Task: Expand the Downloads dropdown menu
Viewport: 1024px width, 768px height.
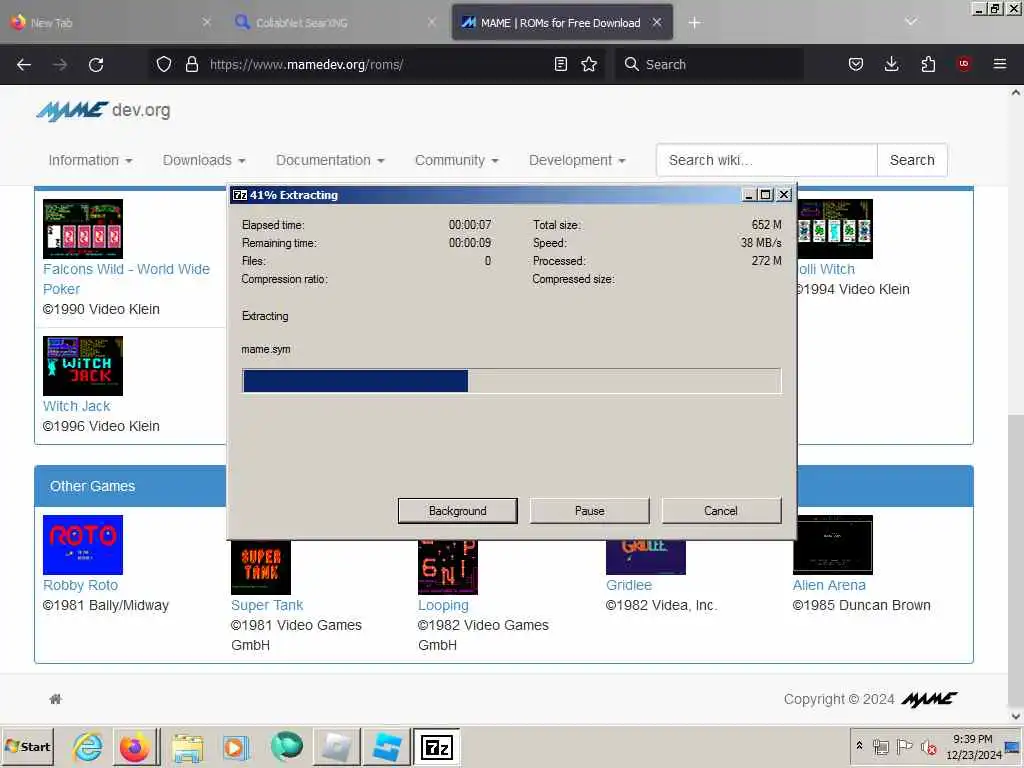Action: (204, 161)
